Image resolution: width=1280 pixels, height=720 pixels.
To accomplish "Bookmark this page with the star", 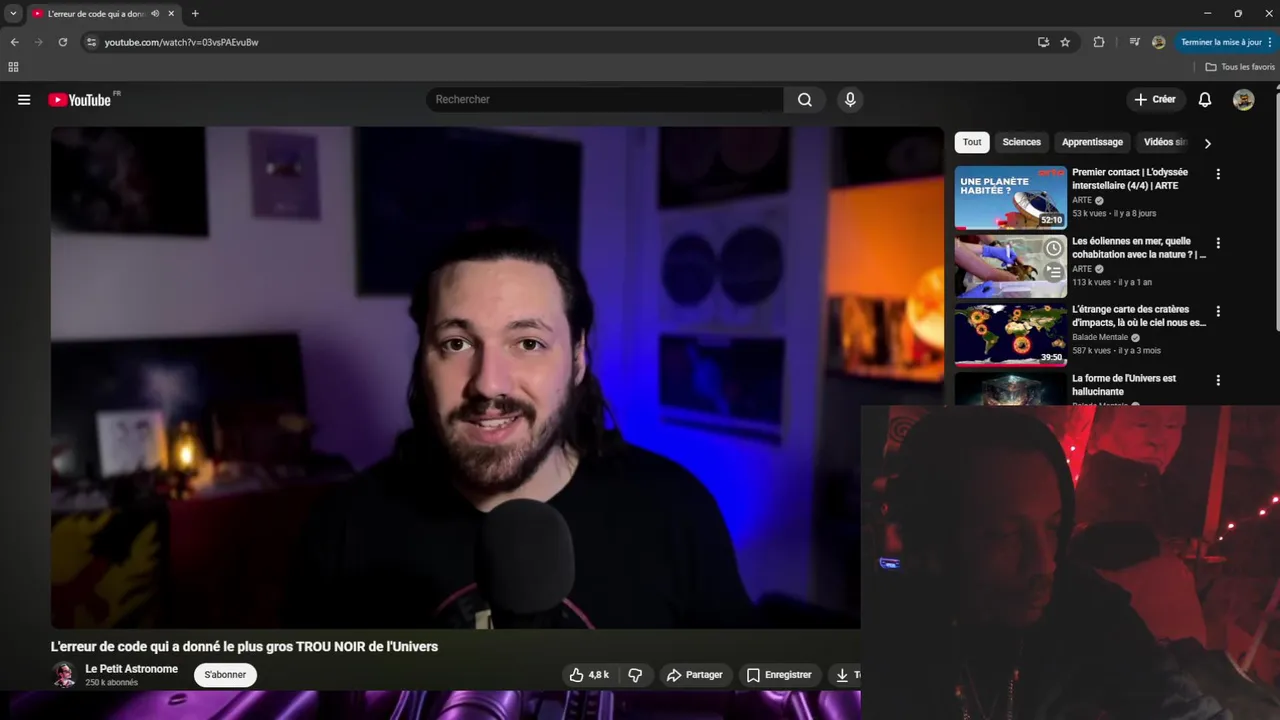I will 1065,42.
